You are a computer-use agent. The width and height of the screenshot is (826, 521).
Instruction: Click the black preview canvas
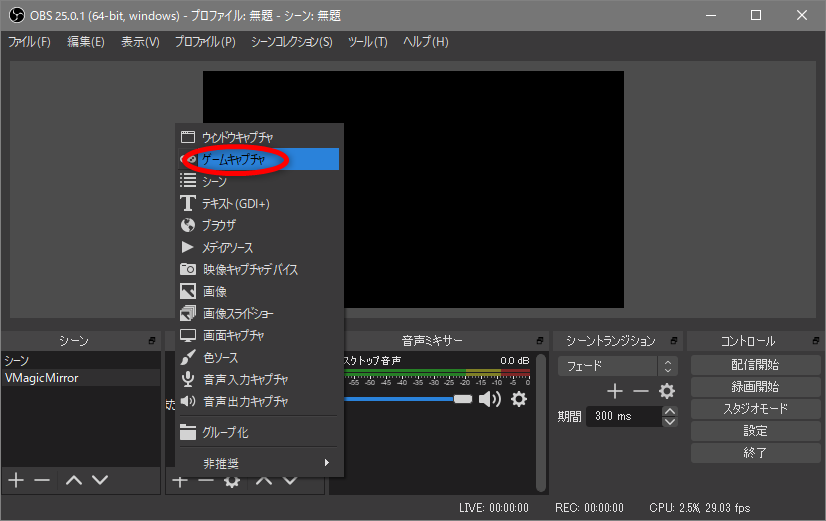coord(414,190)
